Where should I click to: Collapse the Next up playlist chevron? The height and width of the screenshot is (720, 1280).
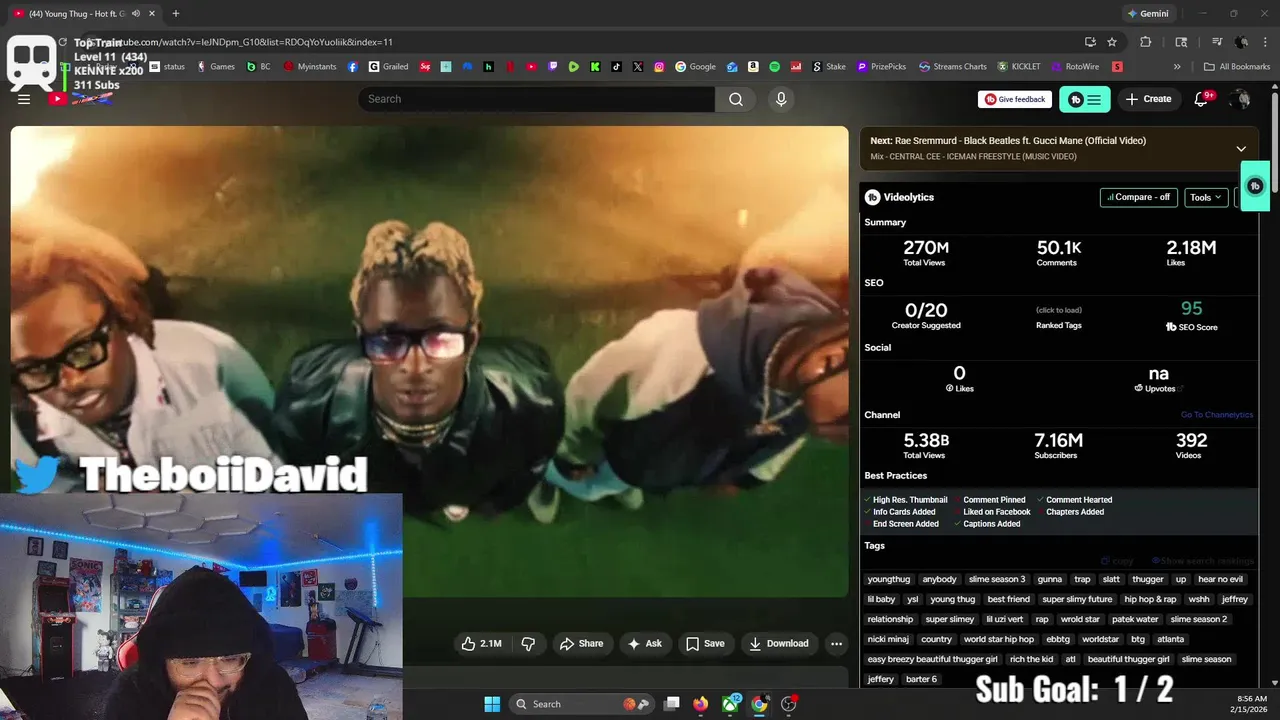(x=1241, y=149)
